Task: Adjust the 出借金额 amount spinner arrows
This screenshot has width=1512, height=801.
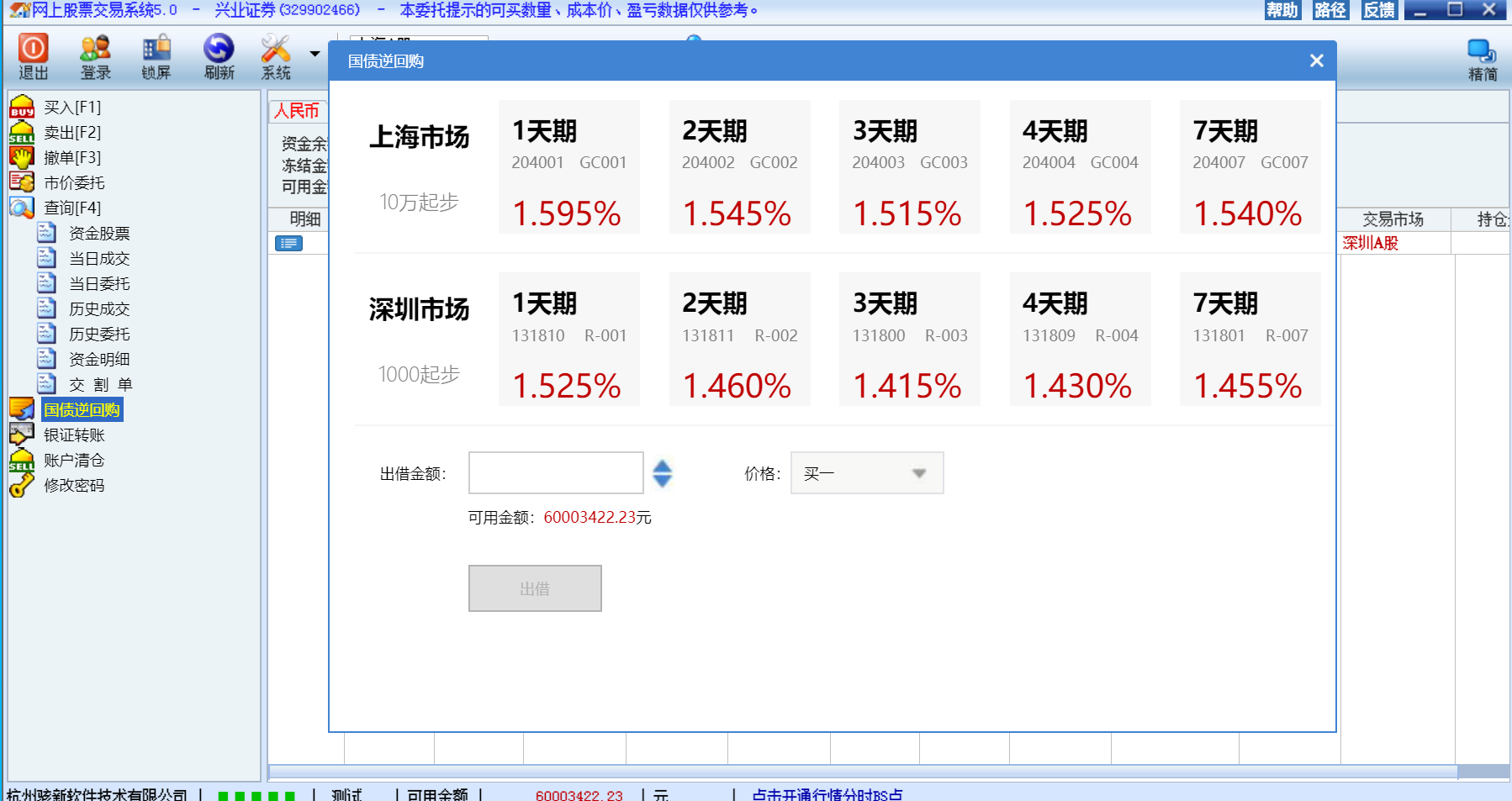Action: point(663,473)
